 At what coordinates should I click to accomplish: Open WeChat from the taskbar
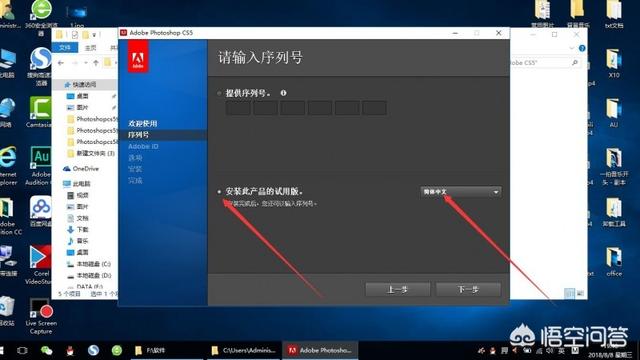46,350
